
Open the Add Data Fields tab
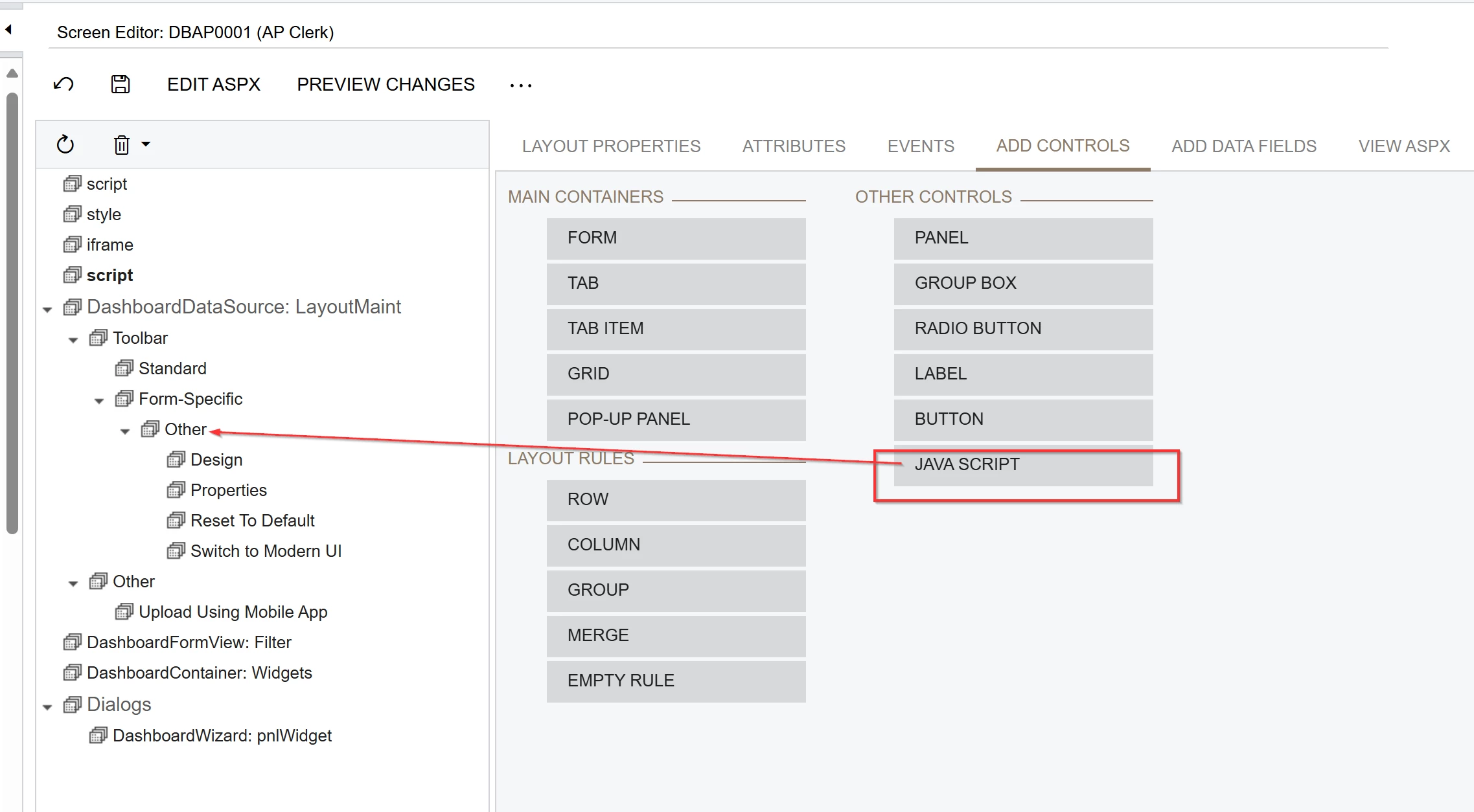coord(1243,146)
